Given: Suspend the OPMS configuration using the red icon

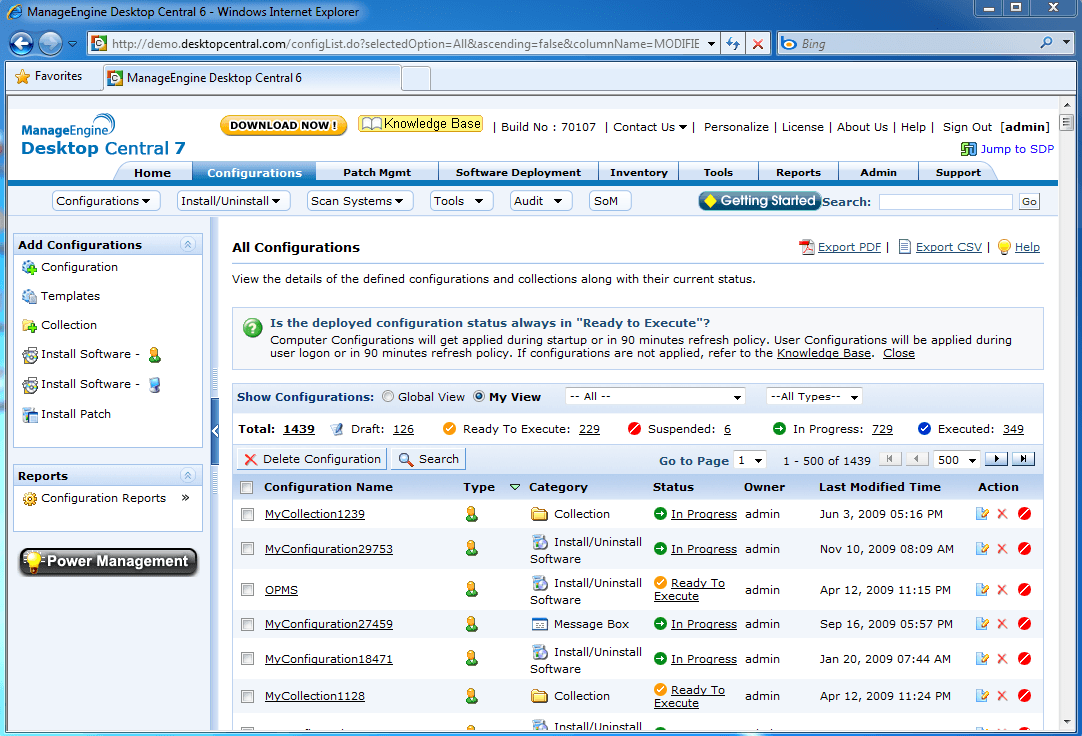Looking at the screenshot, I should click(1022, 590).
